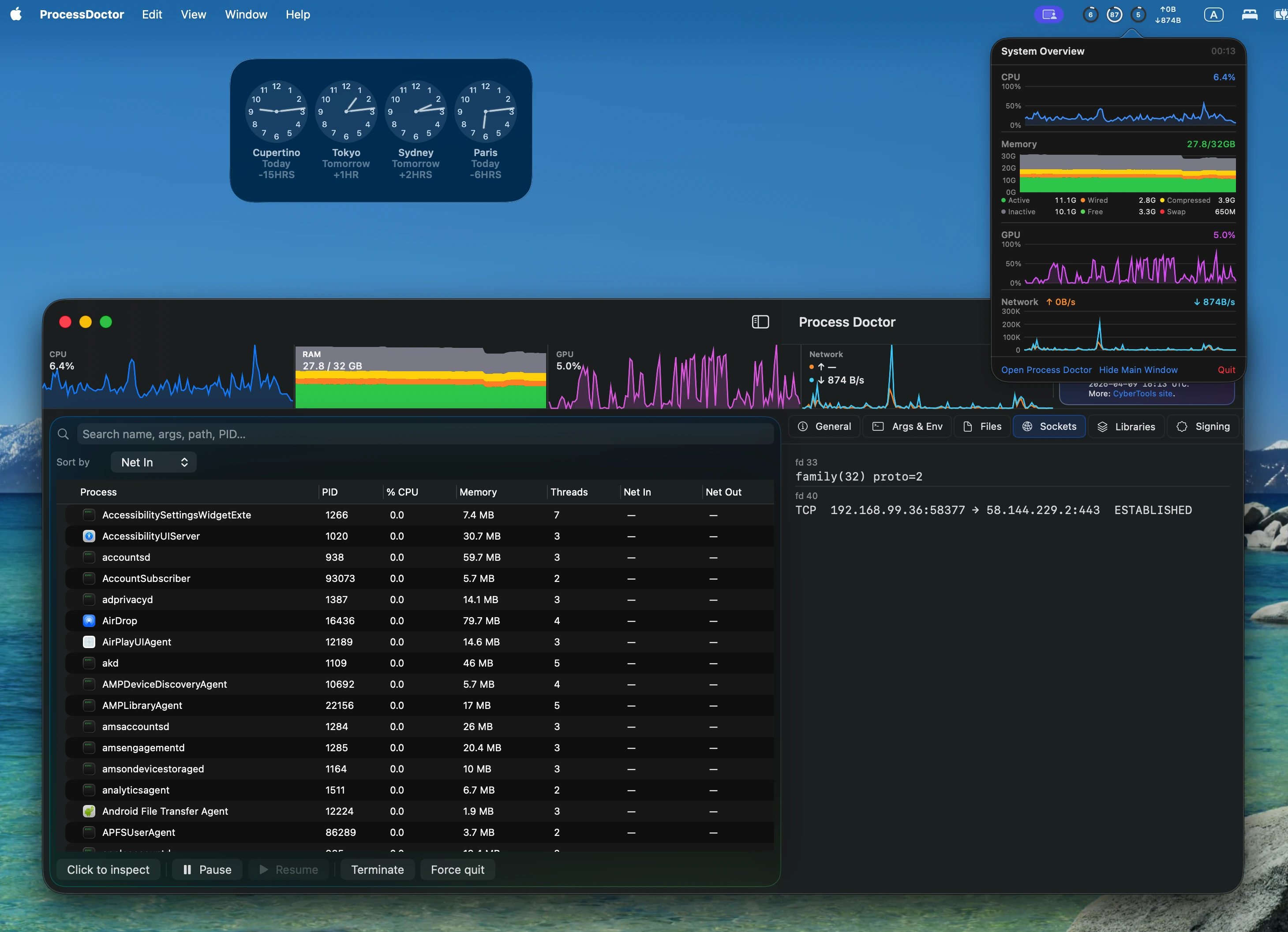
Task: Click the AirDrop process icon
Action: pyautogui.click(x=89, y=620)
